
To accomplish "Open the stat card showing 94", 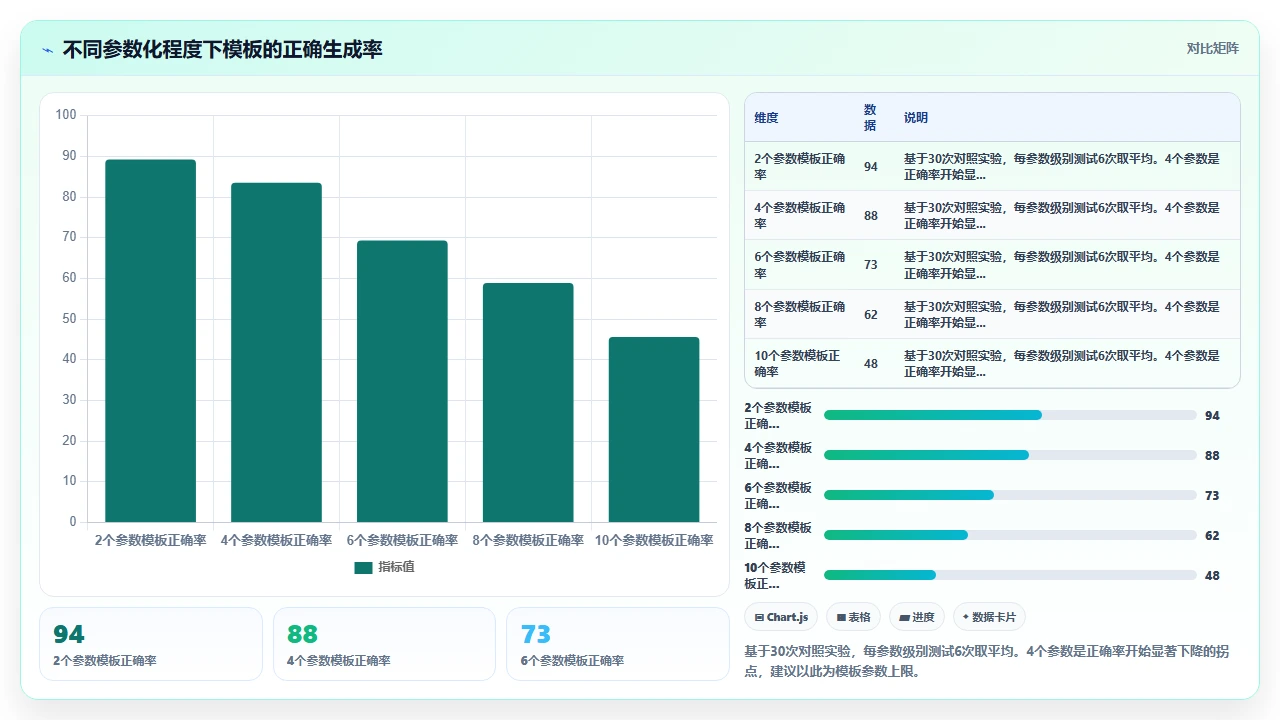I will (151, 644).
